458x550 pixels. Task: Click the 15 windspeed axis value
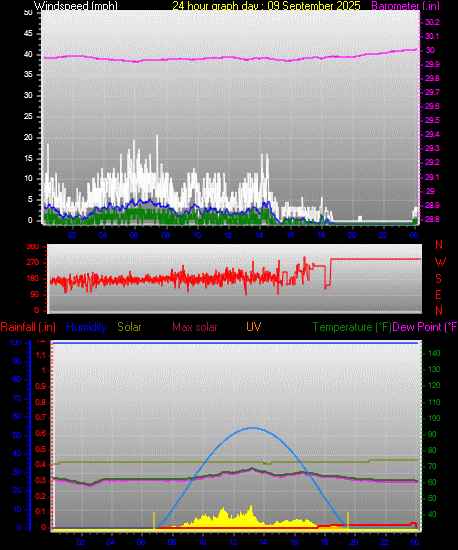click(28, 158)
